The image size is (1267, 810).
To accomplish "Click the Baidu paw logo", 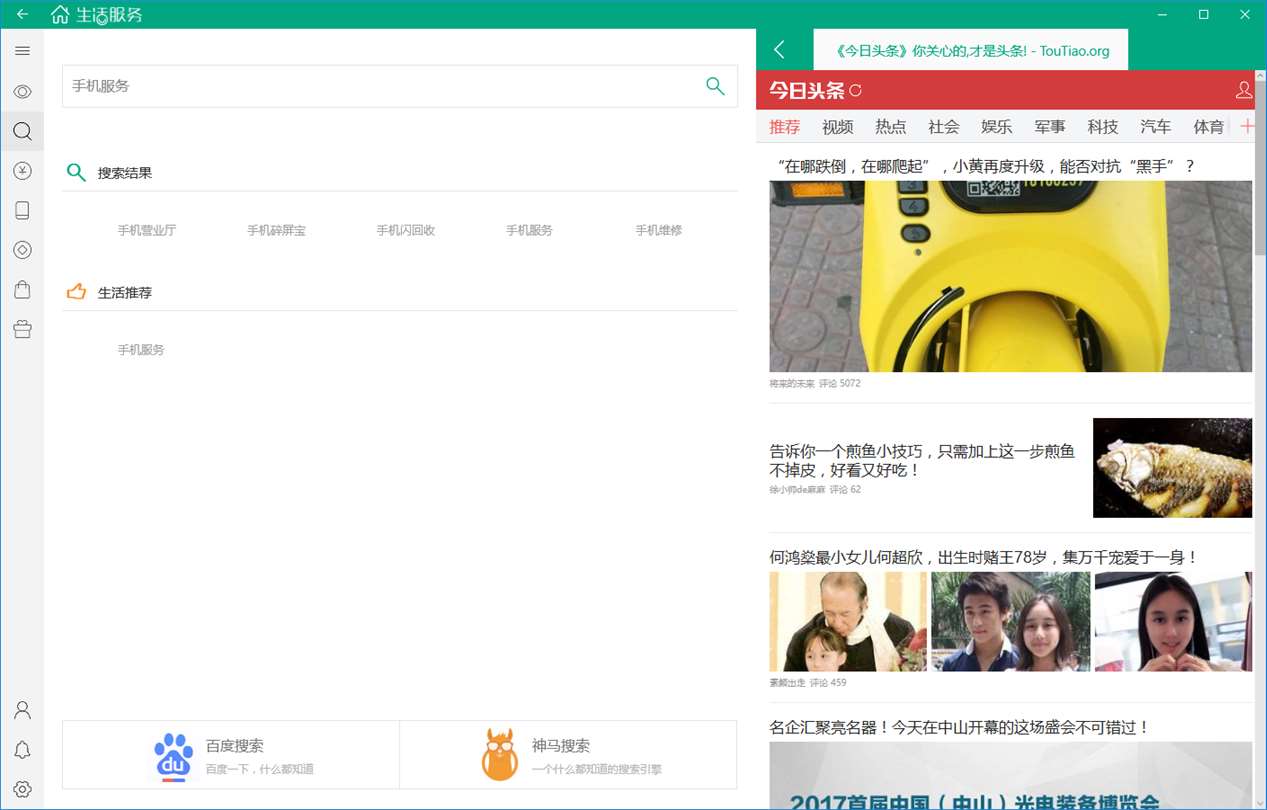I will (x=174, y=757).
